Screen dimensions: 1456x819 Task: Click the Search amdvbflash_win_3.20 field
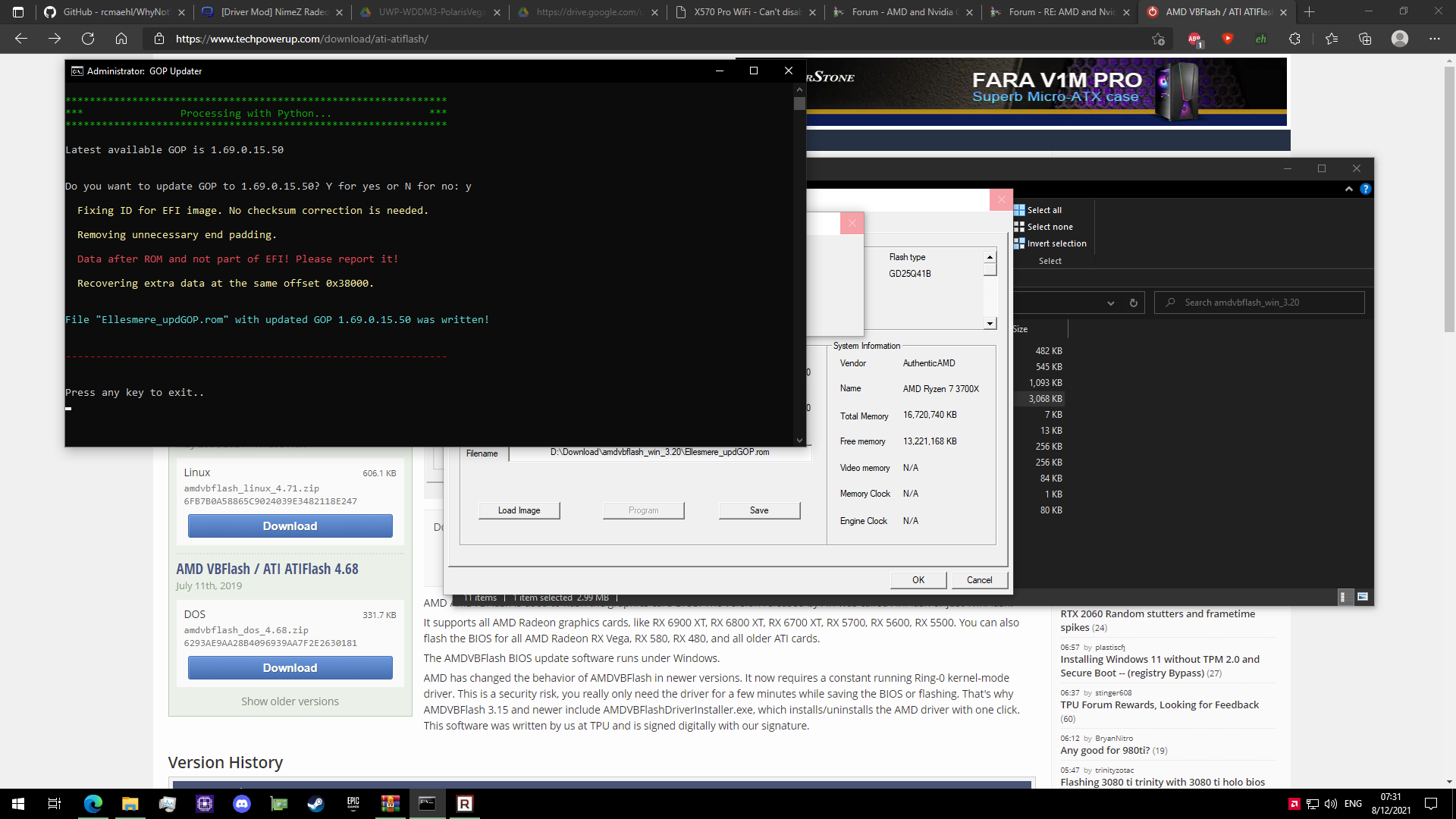pos(1260,303)
